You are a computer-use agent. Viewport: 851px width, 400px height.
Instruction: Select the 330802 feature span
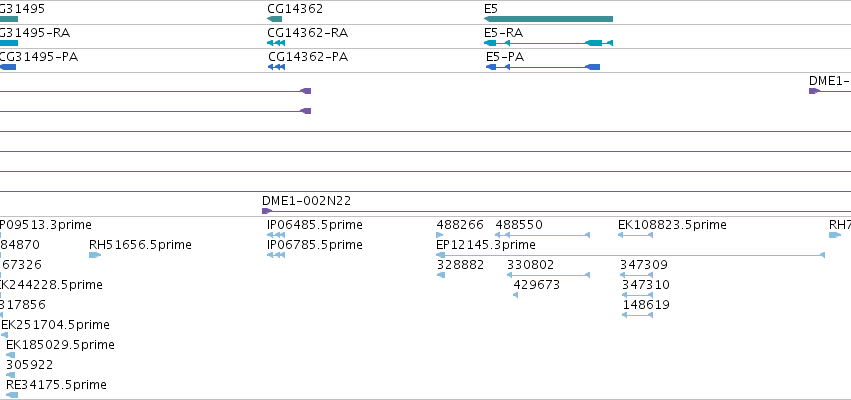pyautogui.click(x=548, y=275)
